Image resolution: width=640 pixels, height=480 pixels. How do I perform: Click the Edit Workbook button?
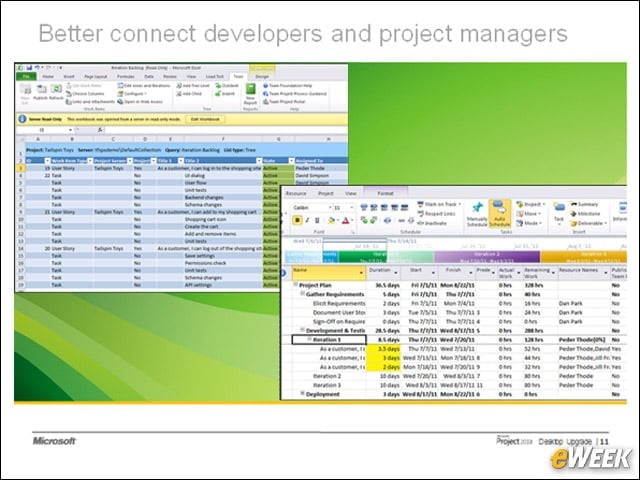pyautogui.click(x=206, y=119)
